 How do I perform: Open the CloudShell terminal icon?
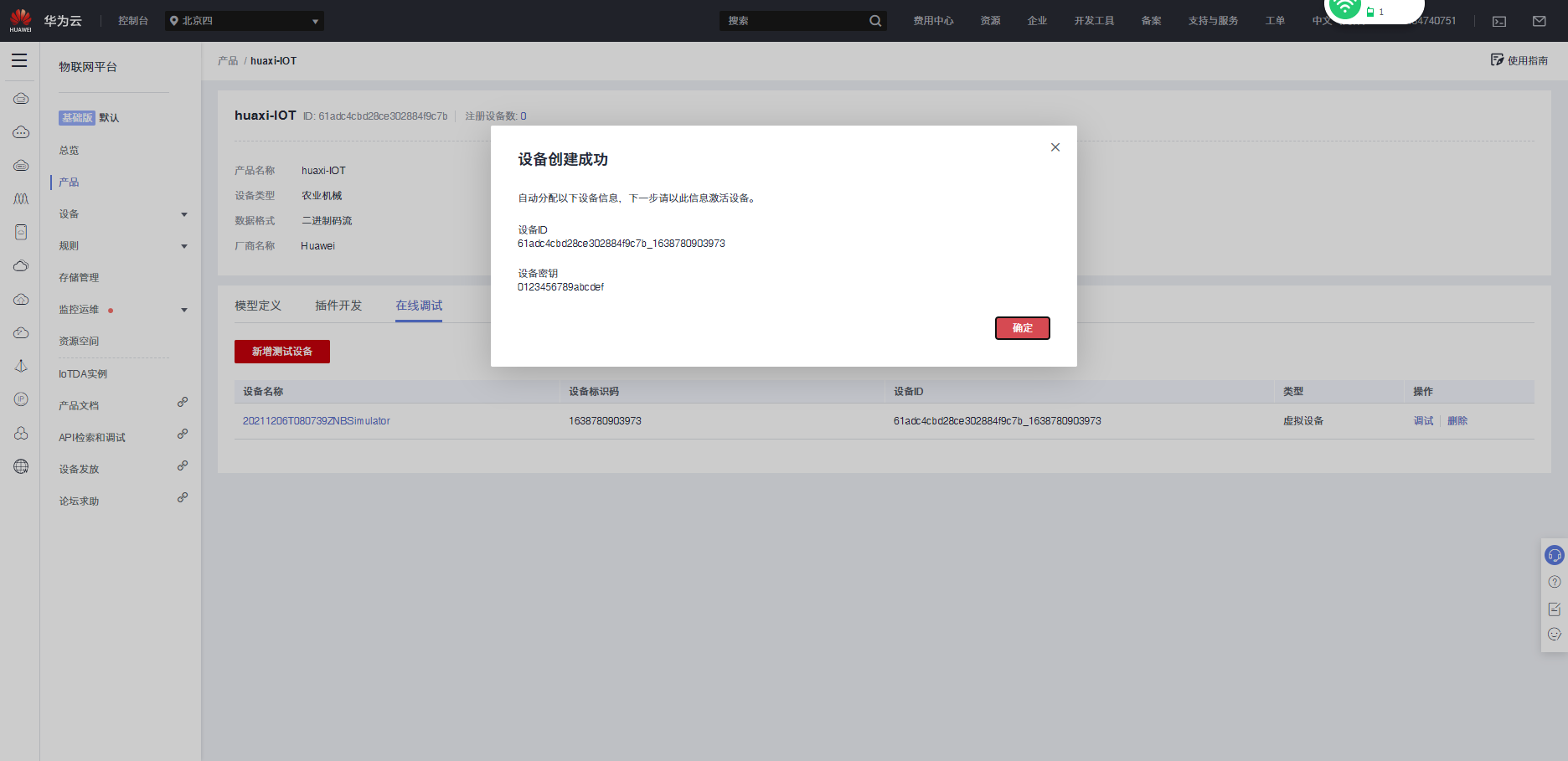[1499, 21]
